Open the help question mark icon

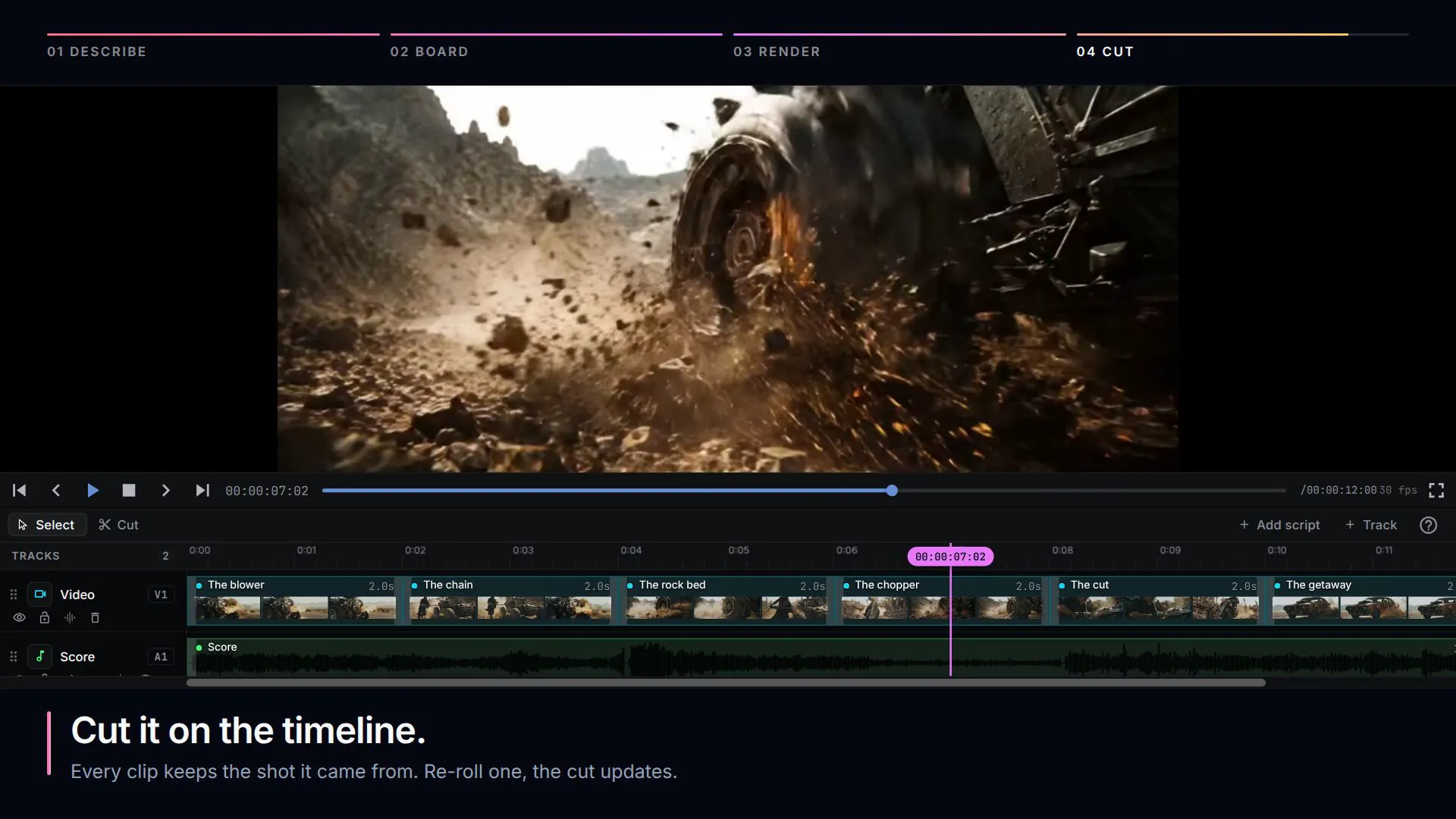(1428, 525)
